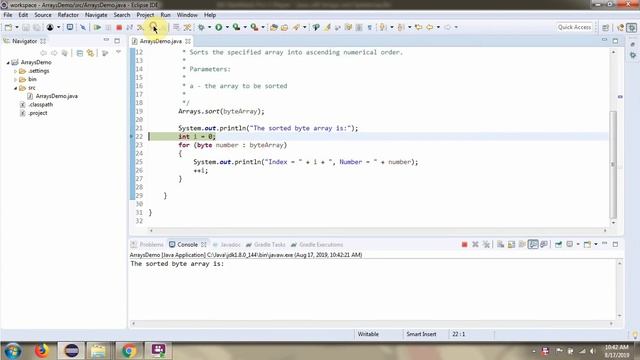The height and width of the screenshot is (360, 640).
Task: Toggle Show Console on Standard Error change
Action: click(544, 244)
